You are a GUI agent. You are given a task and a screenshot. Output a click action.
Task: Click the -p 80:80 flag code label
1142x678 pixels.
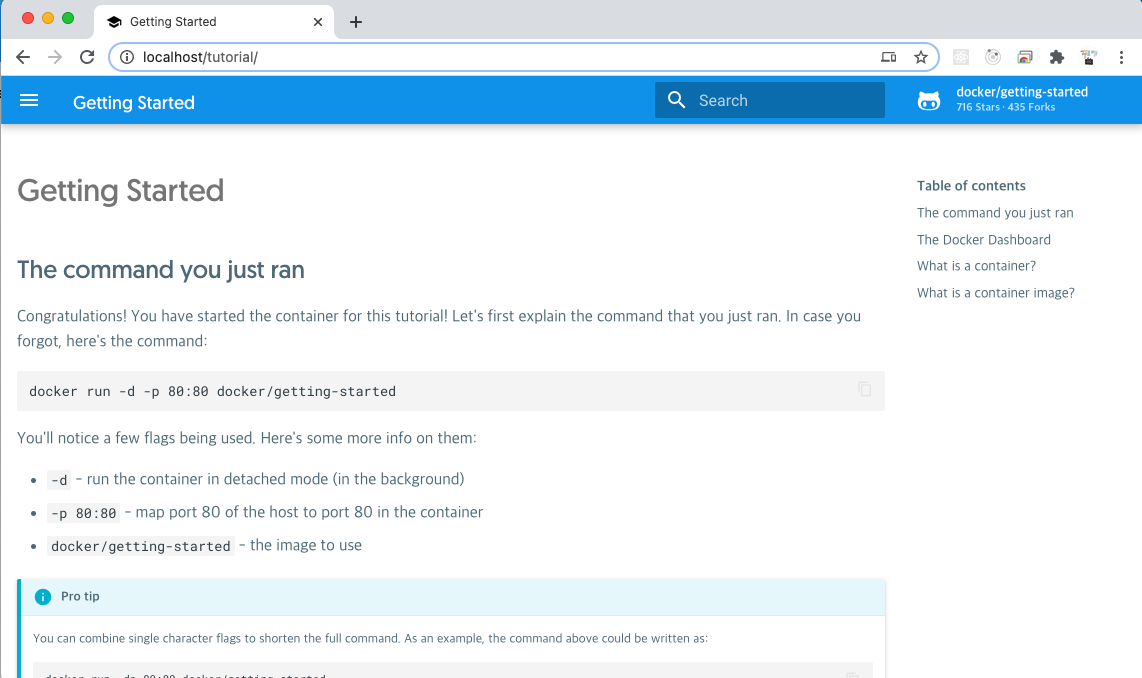click(x=84, y=513)
